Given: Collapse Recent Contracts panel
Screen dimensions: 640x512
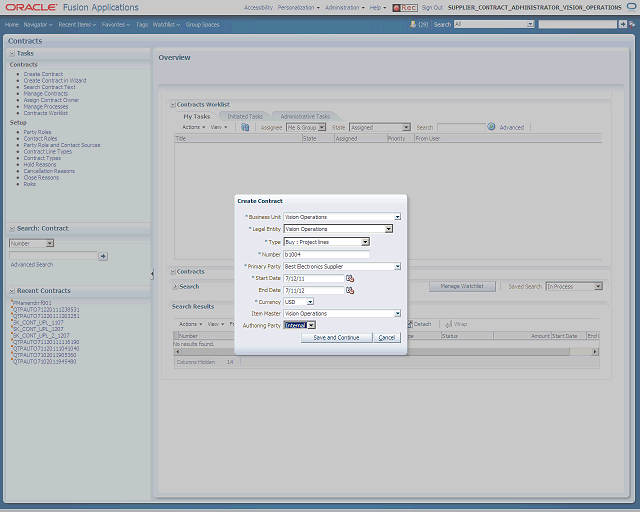Looking at the screenshot, I should tap(12, 291).
